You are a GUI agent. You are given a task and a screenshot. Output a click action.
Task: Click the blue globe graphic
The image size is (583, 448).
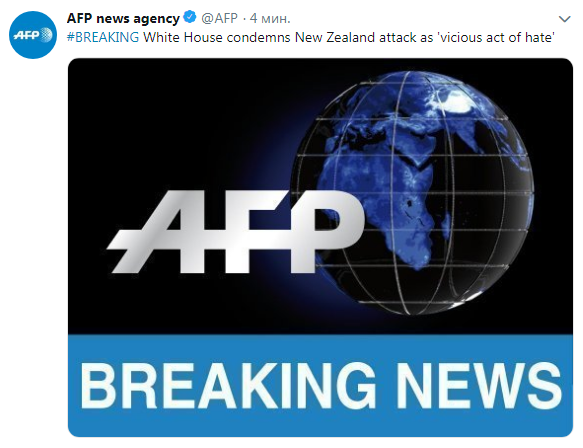(412, 193)
